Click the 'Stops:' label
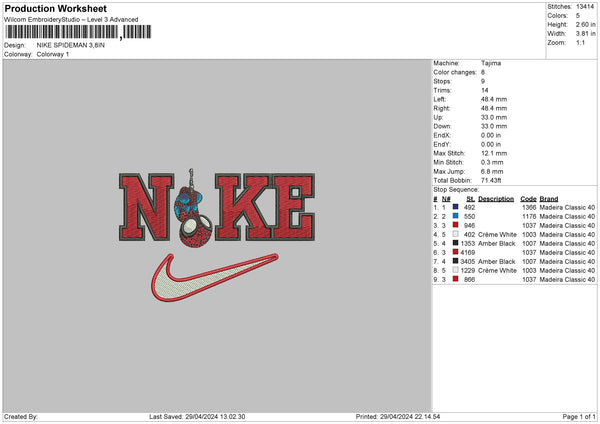The image size is (600, 424). coord(442,81)
